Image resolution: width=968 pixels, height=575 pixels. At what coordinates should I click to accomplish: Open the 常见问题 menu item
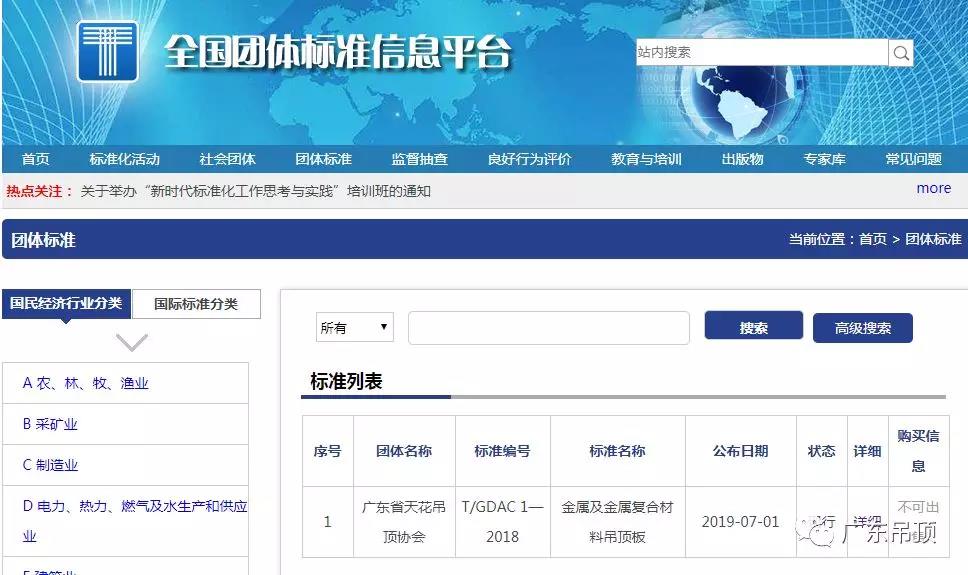[x=914, y=159]
